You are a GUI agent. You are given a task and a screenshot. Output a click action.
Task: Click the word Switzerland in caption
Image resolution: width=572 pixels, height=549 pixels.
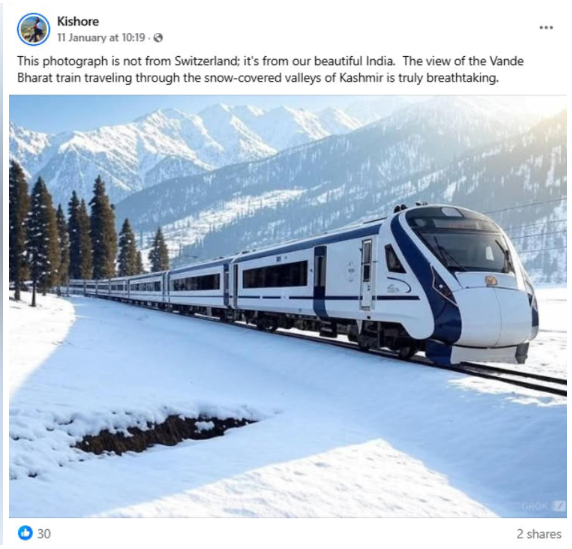[x=206, y=61]
